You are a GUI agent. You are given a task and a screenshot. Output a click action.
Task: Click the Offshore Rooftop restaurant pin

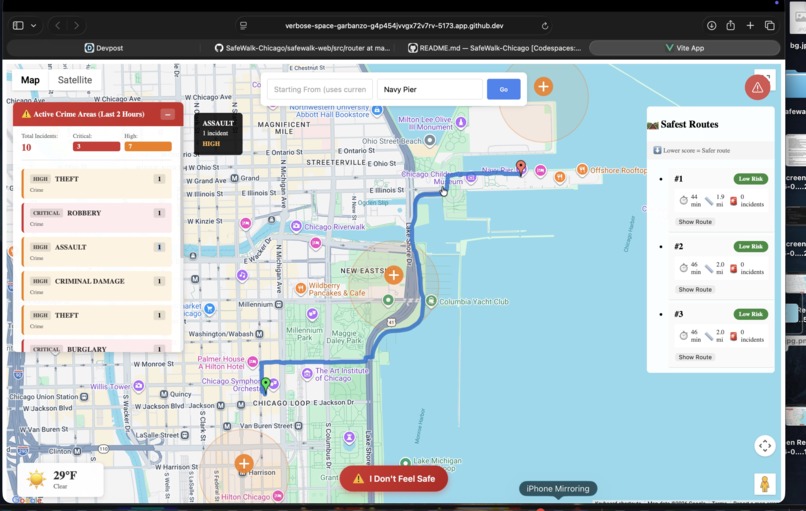582,169
